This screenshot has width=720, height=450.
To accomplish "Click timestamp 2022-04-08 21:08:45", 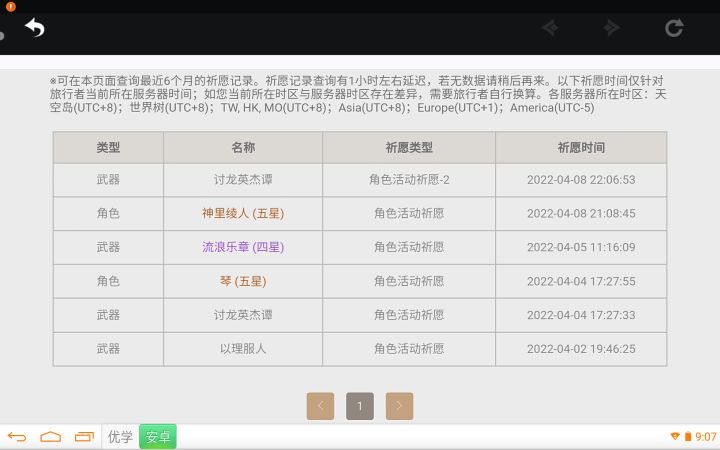I will pos(581,214).
